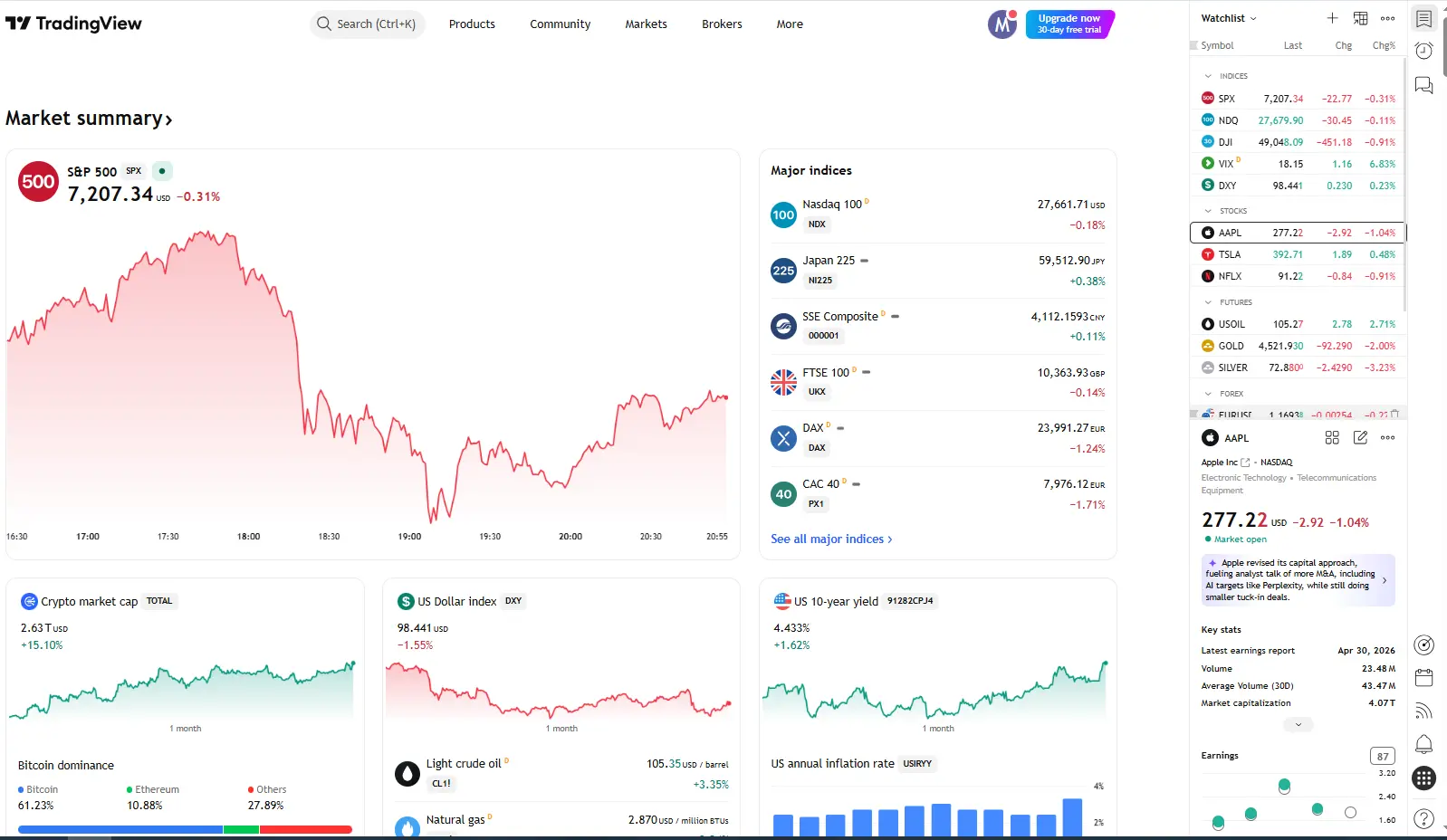Select the TSLA row in watchlist

[x=1298, y=254]
